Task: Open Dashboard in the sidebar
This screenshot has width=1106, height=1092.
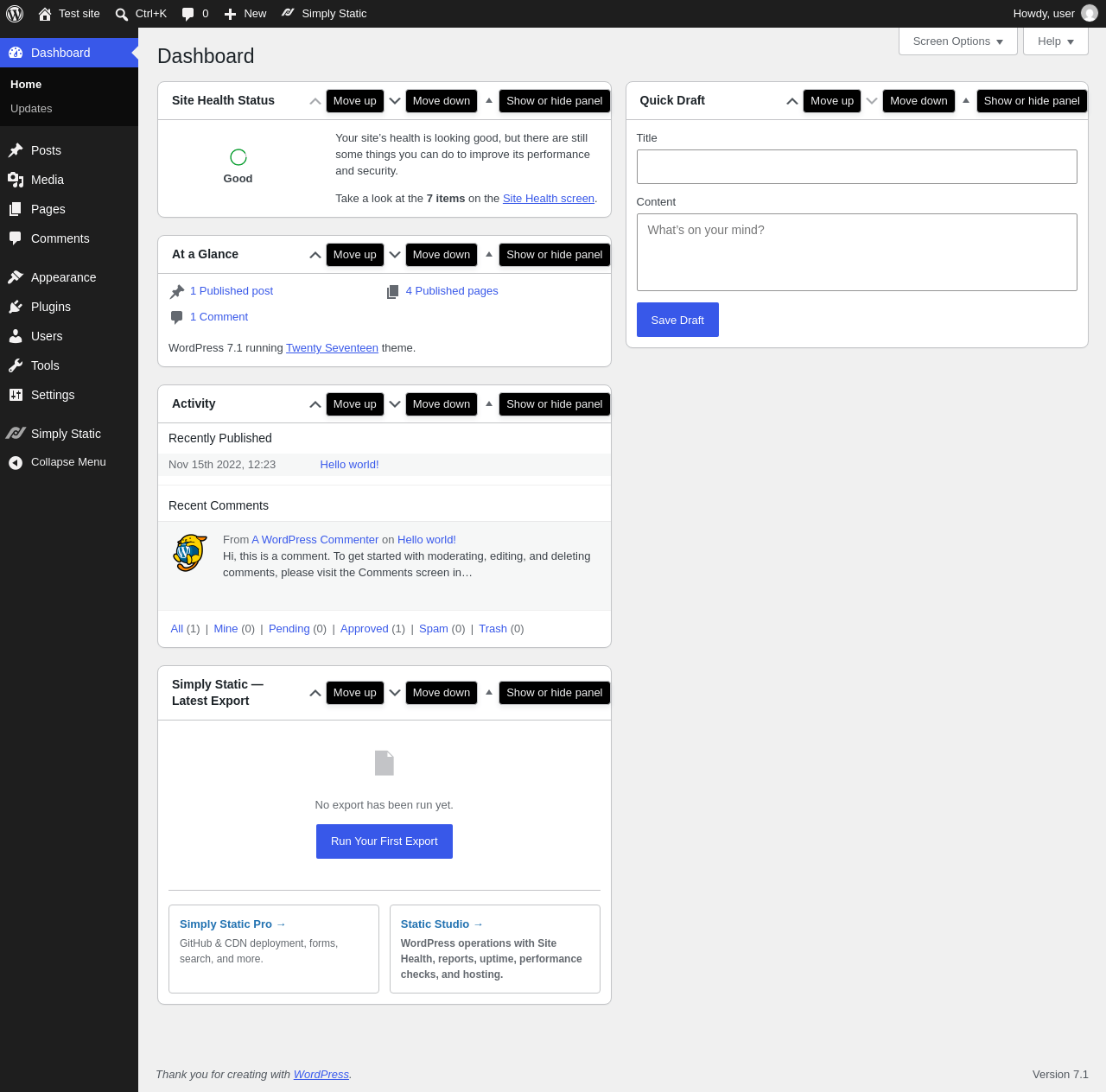Action: point(69,53)
